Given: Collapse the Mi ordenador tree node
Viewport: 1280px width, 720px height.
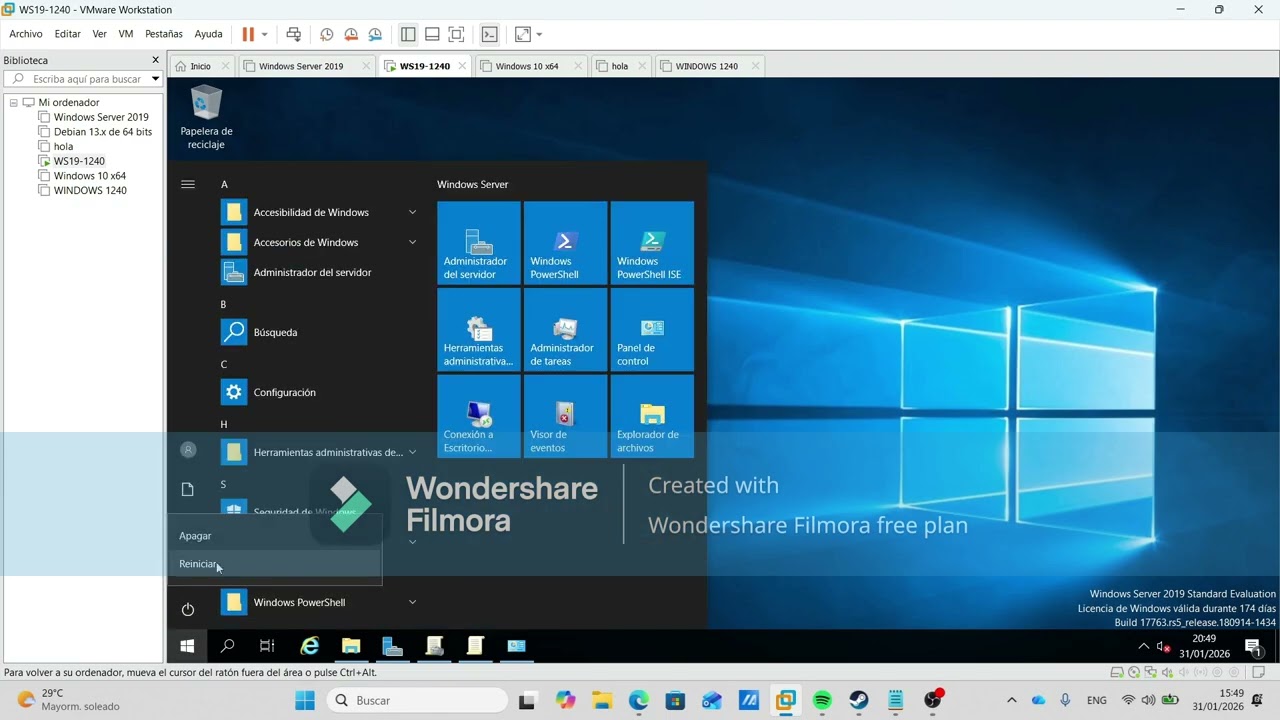Looking at the screenshot, I should pos(14,102).
